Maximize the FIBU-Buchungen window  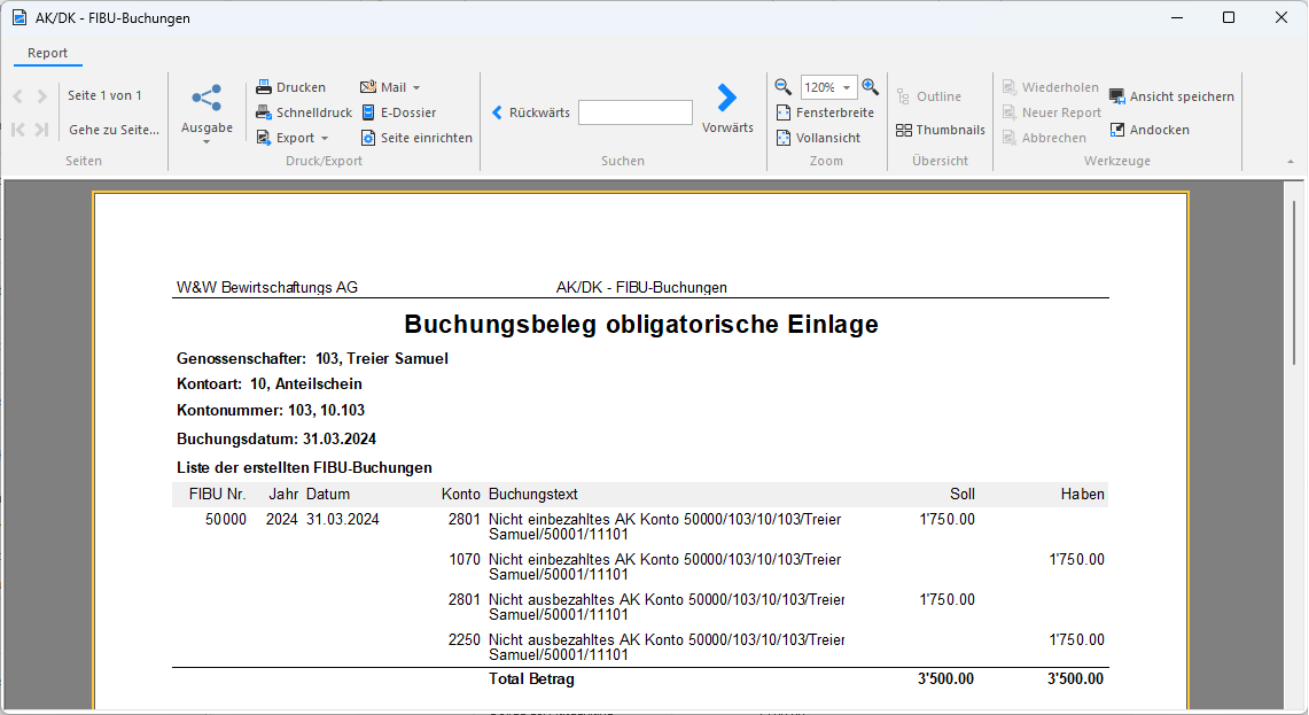coord(1229,18)
